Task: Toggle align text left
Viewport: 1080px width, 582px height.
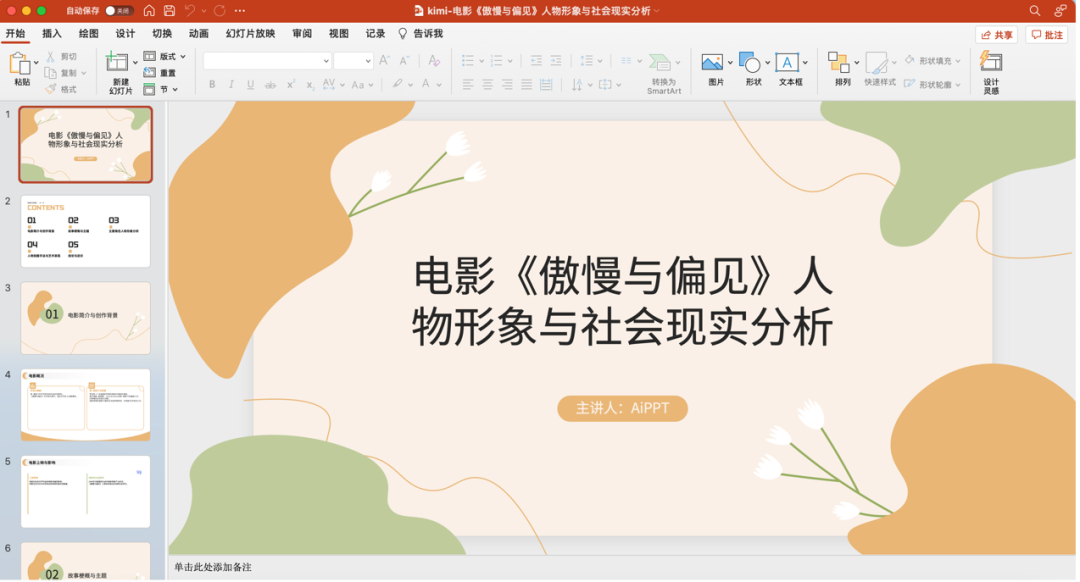Action: pyautogui.click(x=468, y=84)
